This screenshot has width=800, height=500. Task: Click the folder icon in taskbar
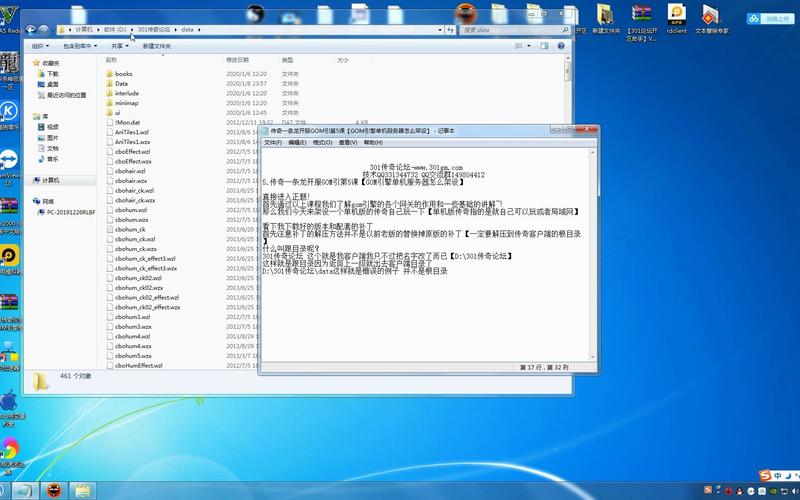click(82, 490)
